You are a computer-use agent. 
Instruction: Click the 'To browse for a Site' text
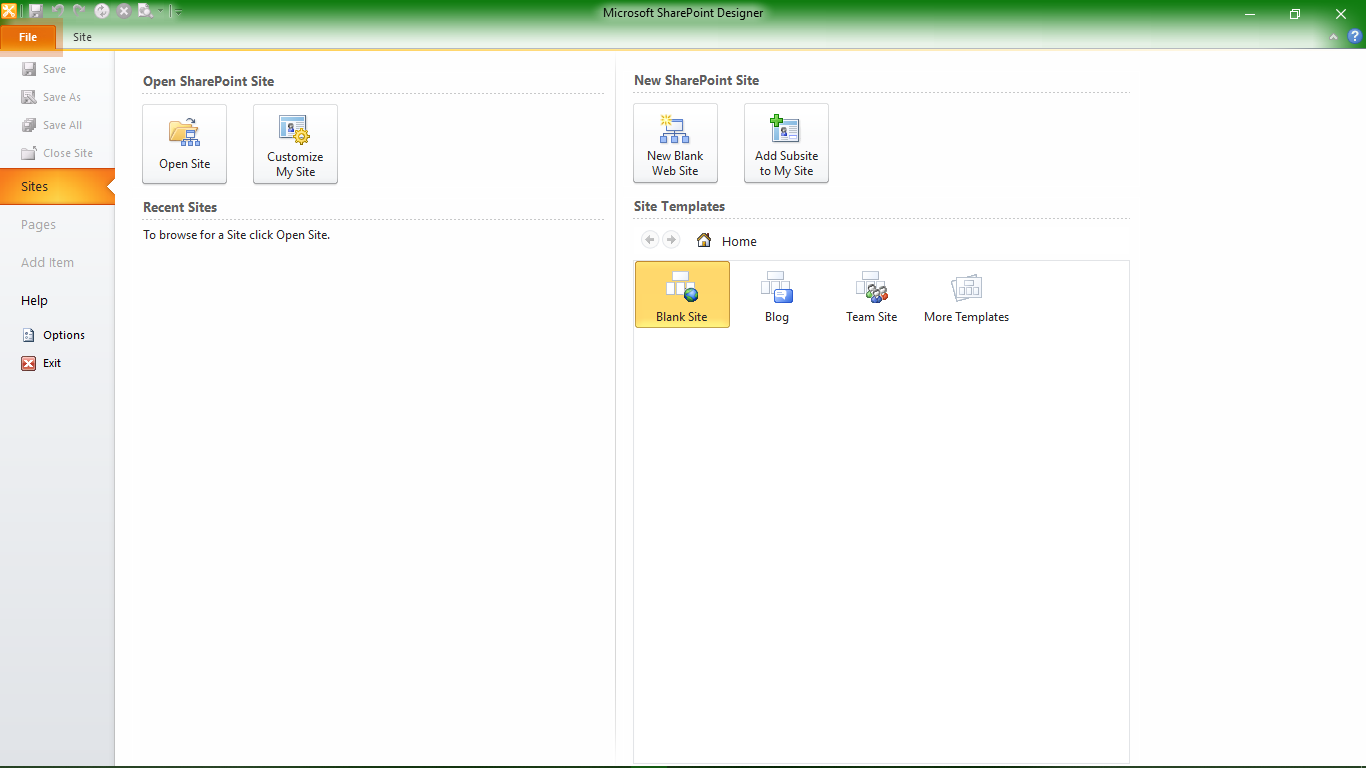(x=236, y=235)
